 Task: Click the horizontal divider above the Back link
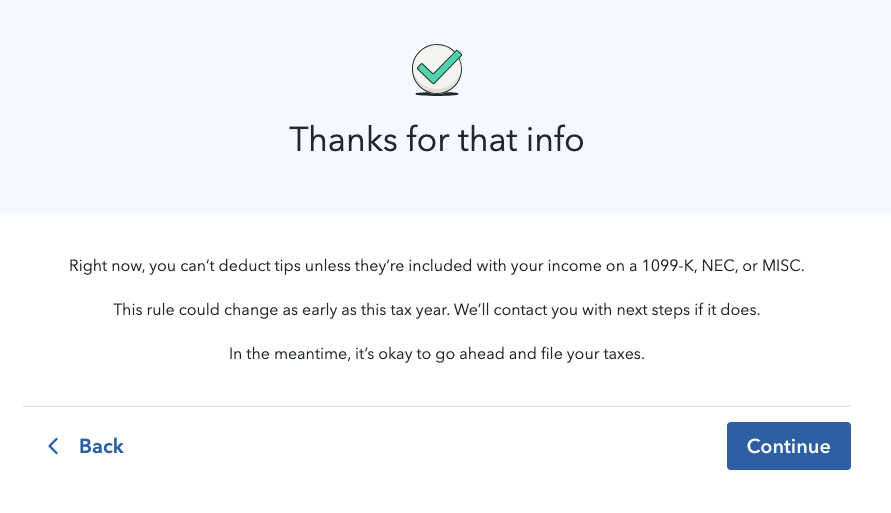pyautogui.click(x=437, y=407)
